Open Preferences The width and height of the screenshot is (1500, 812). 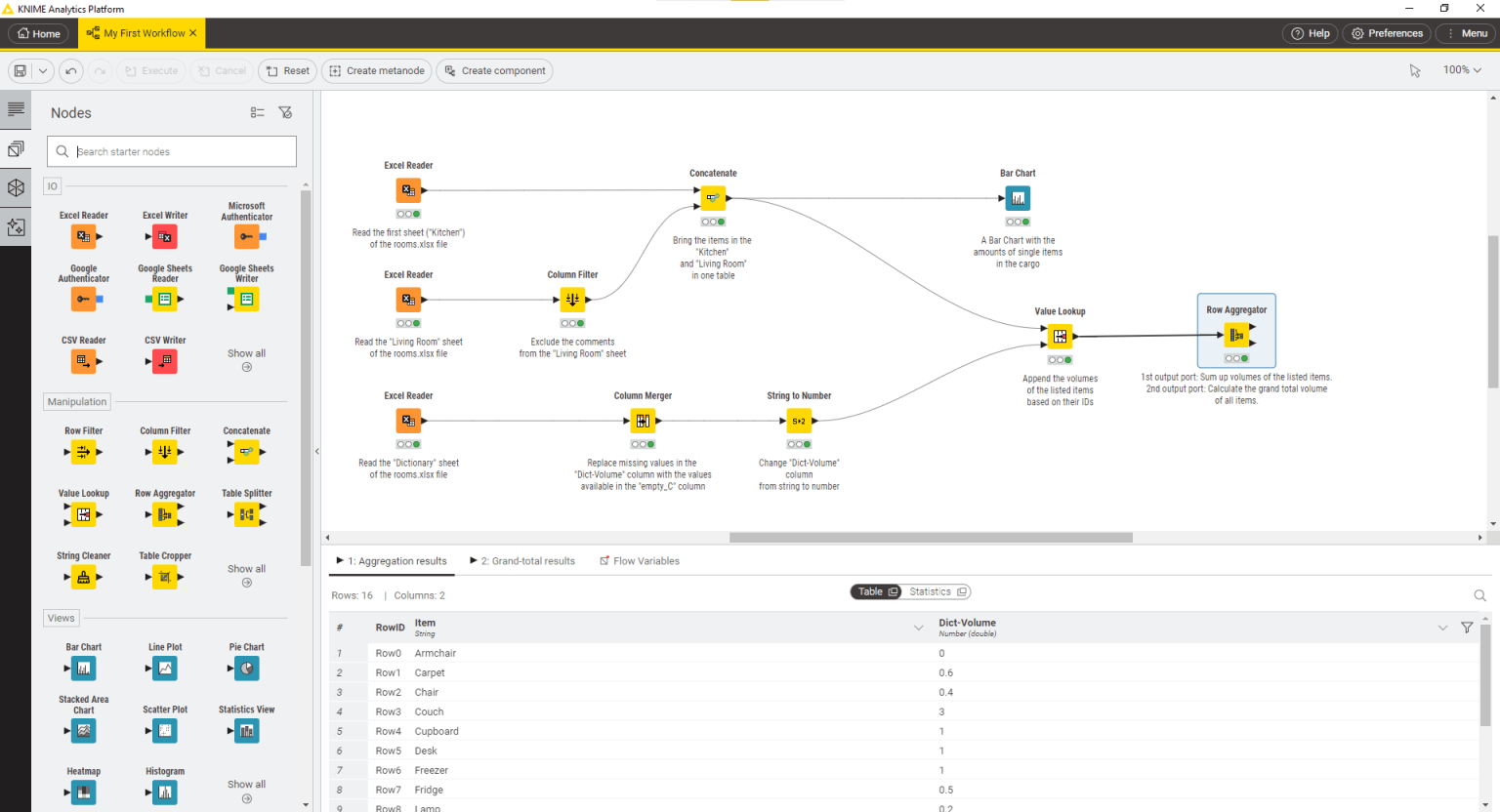(x=1387, y=33)
